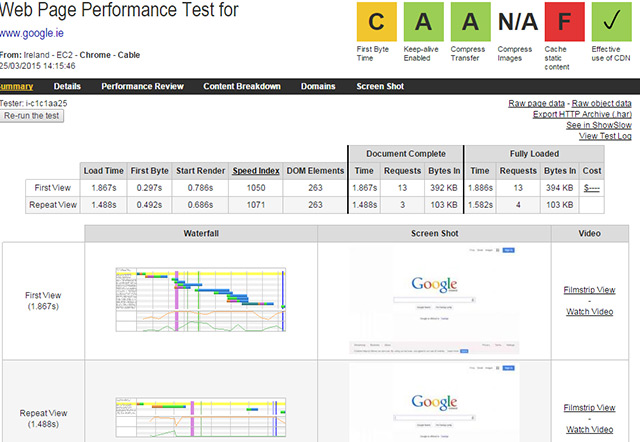The width and height of the screenshot is (640, 442).
Task: Click Watch Video for Repeat View
Action: pos(589,430)
